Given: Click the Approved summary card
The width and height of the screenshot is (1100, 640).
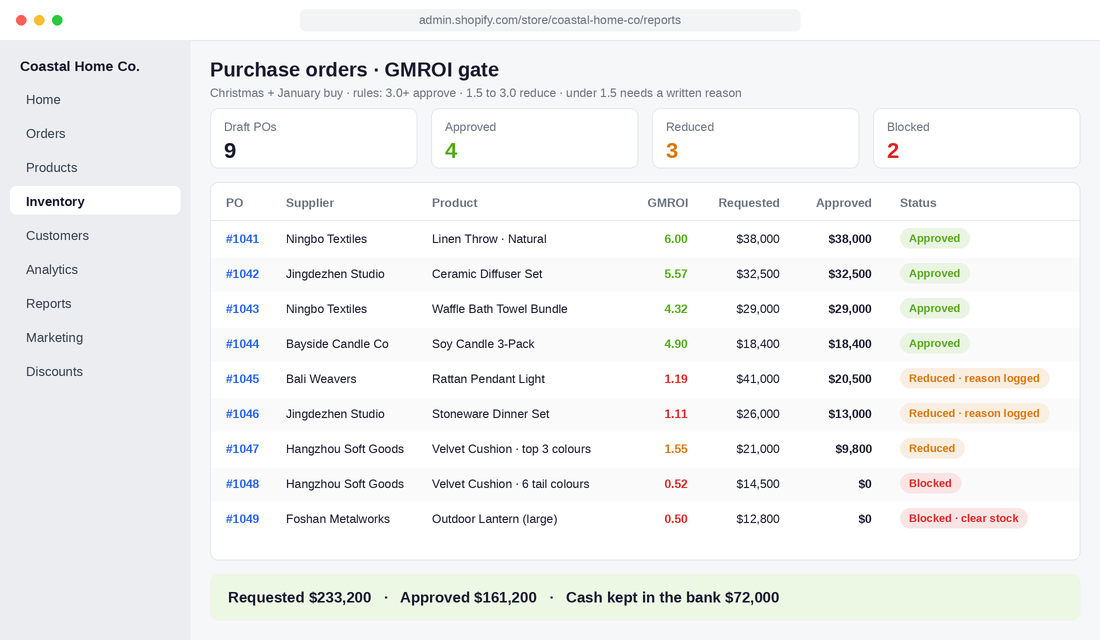Looking at the screenshot, I should tap(535, 138).
